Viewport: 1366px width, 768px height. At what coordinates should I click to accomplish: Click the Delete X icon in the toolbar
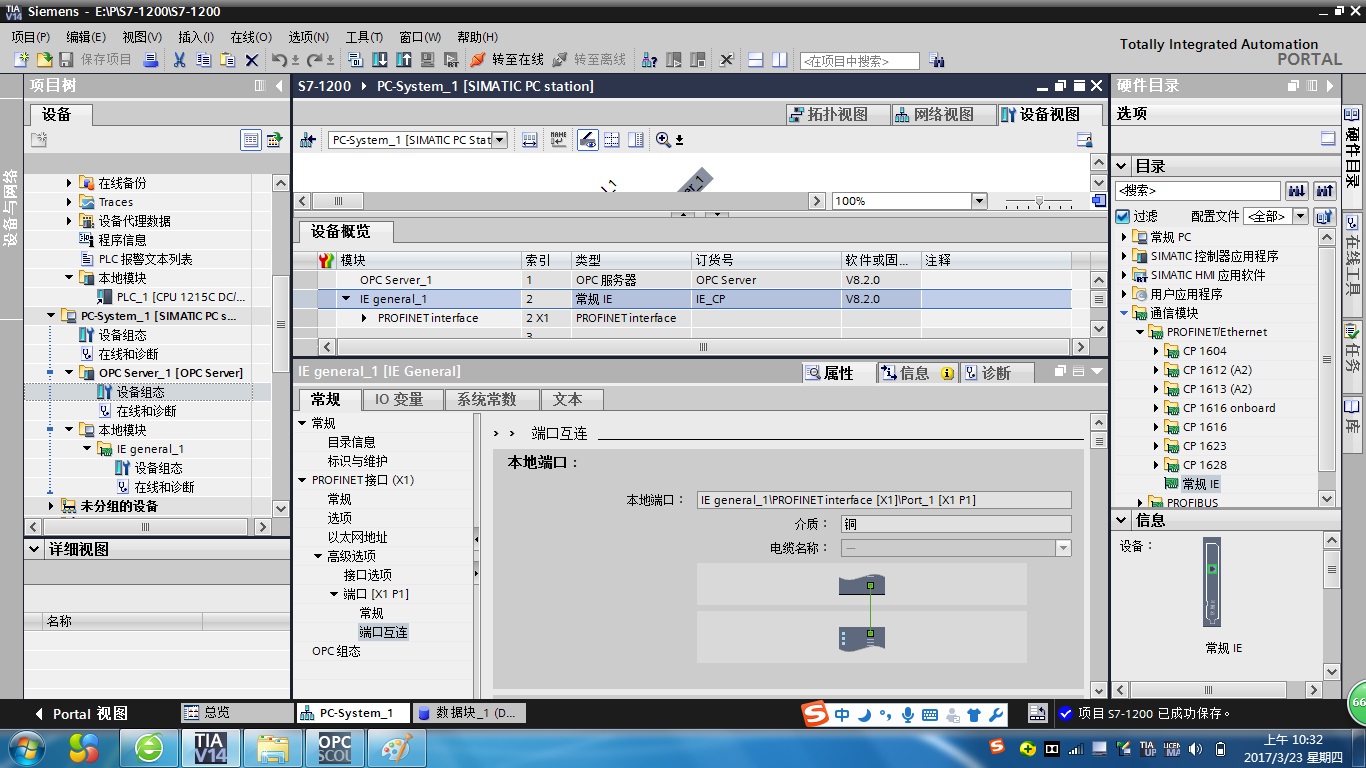pyautogui.click(x=252, y=60)
